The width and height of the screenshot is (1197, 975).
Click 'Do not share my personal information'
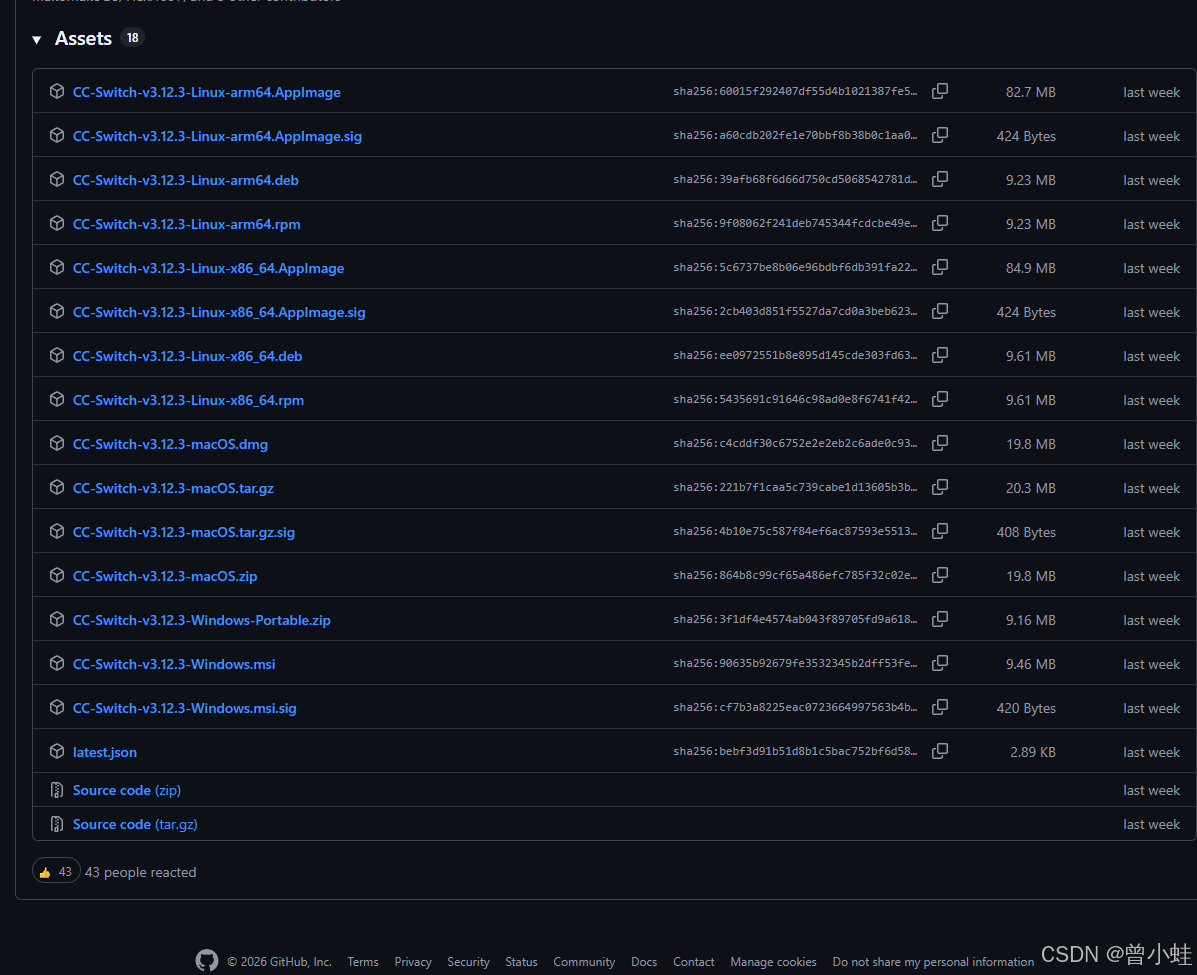coord(933,962)
